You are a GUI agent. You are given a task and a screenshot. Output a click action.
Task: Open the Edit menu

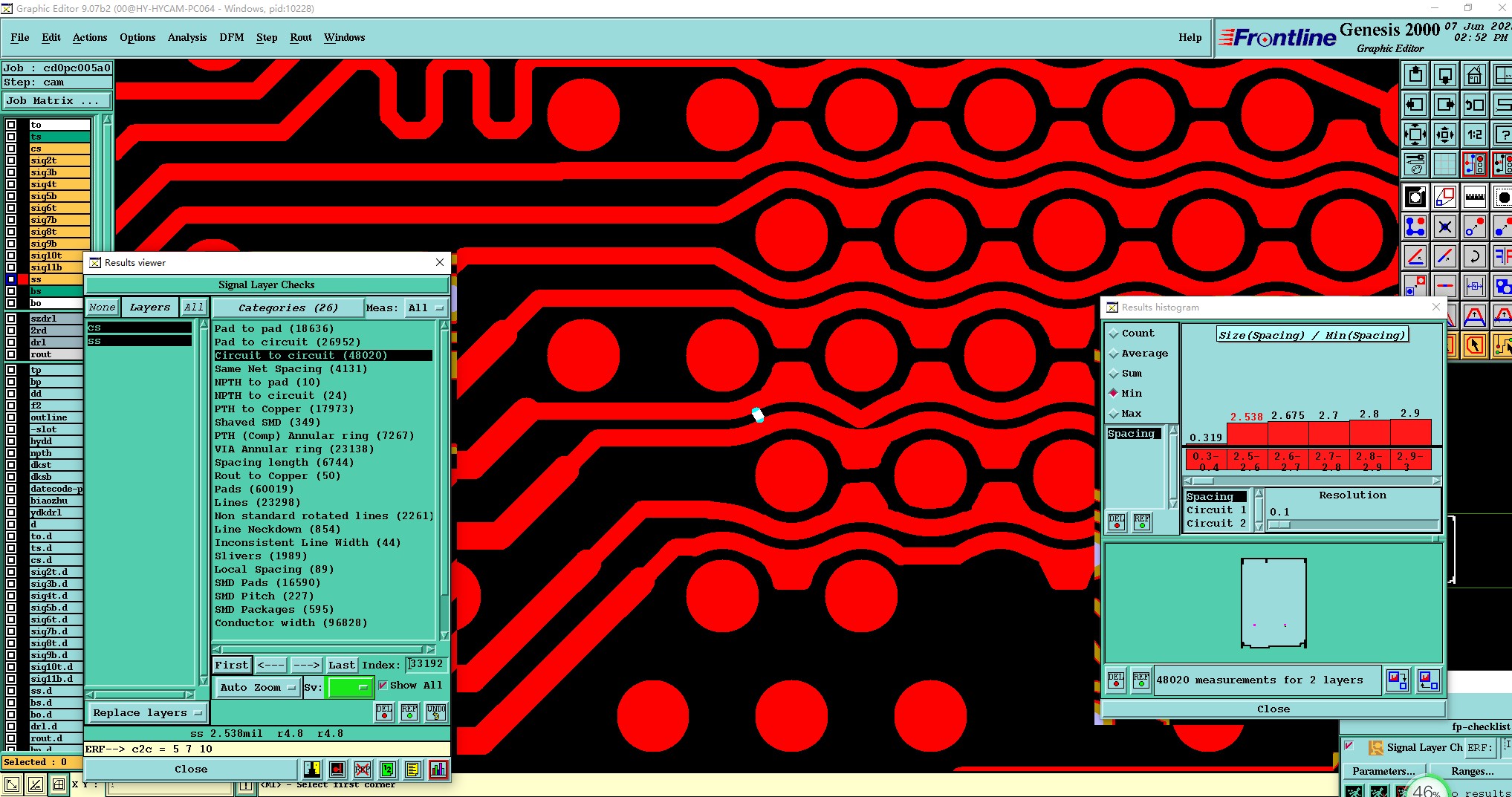tap(51, 37)
